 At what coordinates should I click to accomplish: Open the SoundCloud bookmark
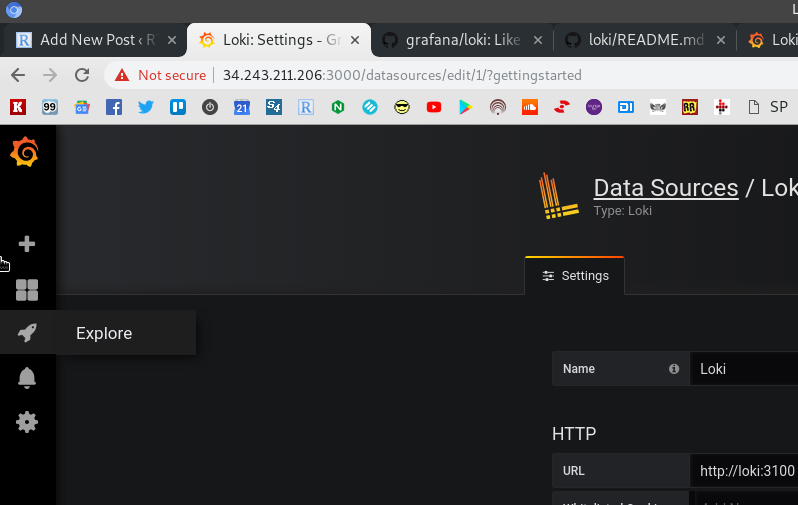tap(530, 107)
